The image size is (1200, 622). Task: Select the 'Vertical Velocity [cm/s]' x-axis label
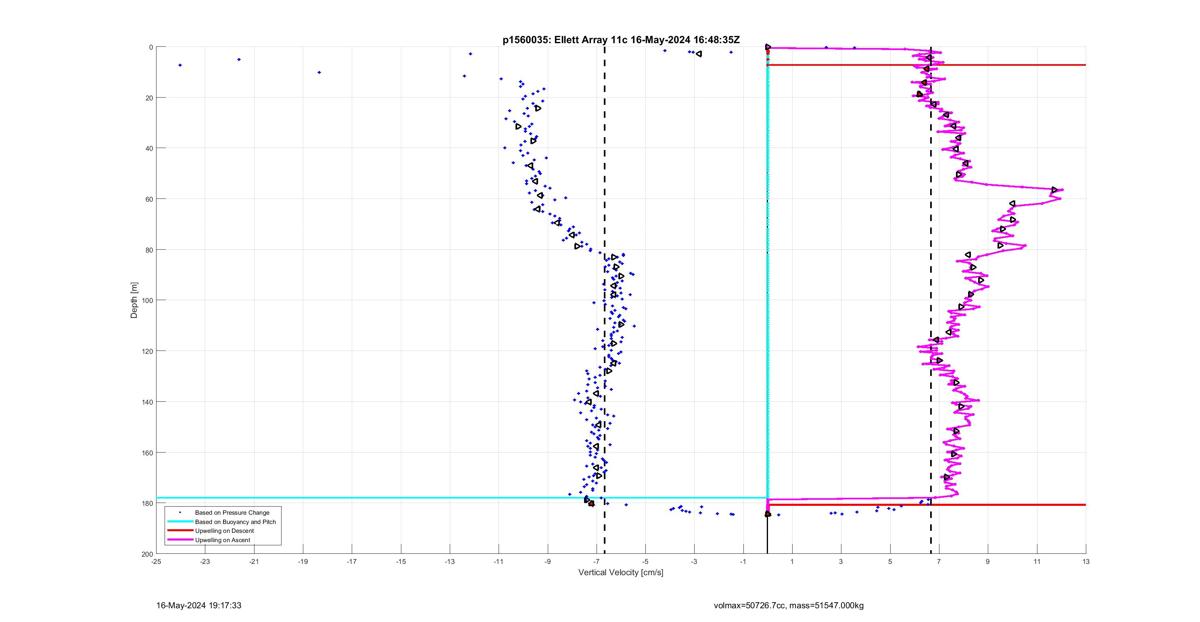(621, 573)
